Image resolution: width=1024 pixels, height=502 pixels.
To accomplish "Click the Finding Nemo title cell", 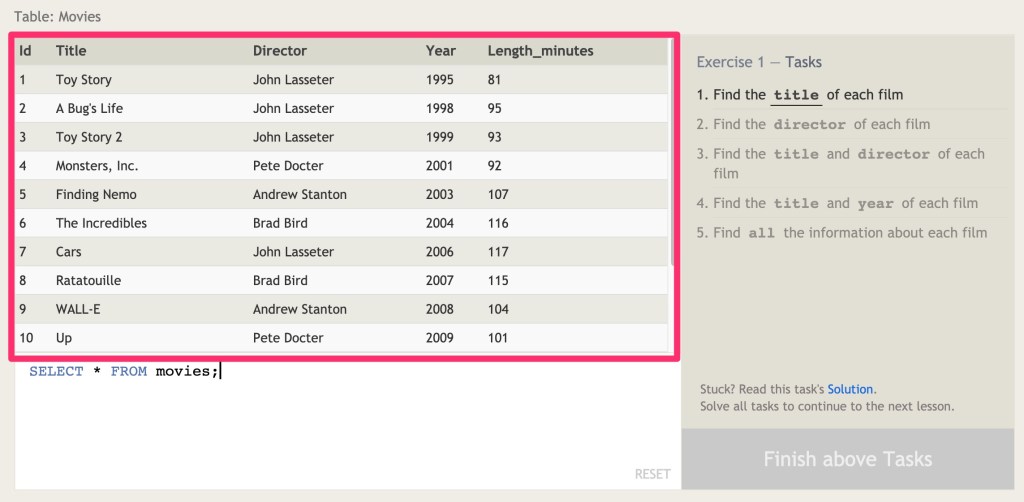I will (96, 194).
